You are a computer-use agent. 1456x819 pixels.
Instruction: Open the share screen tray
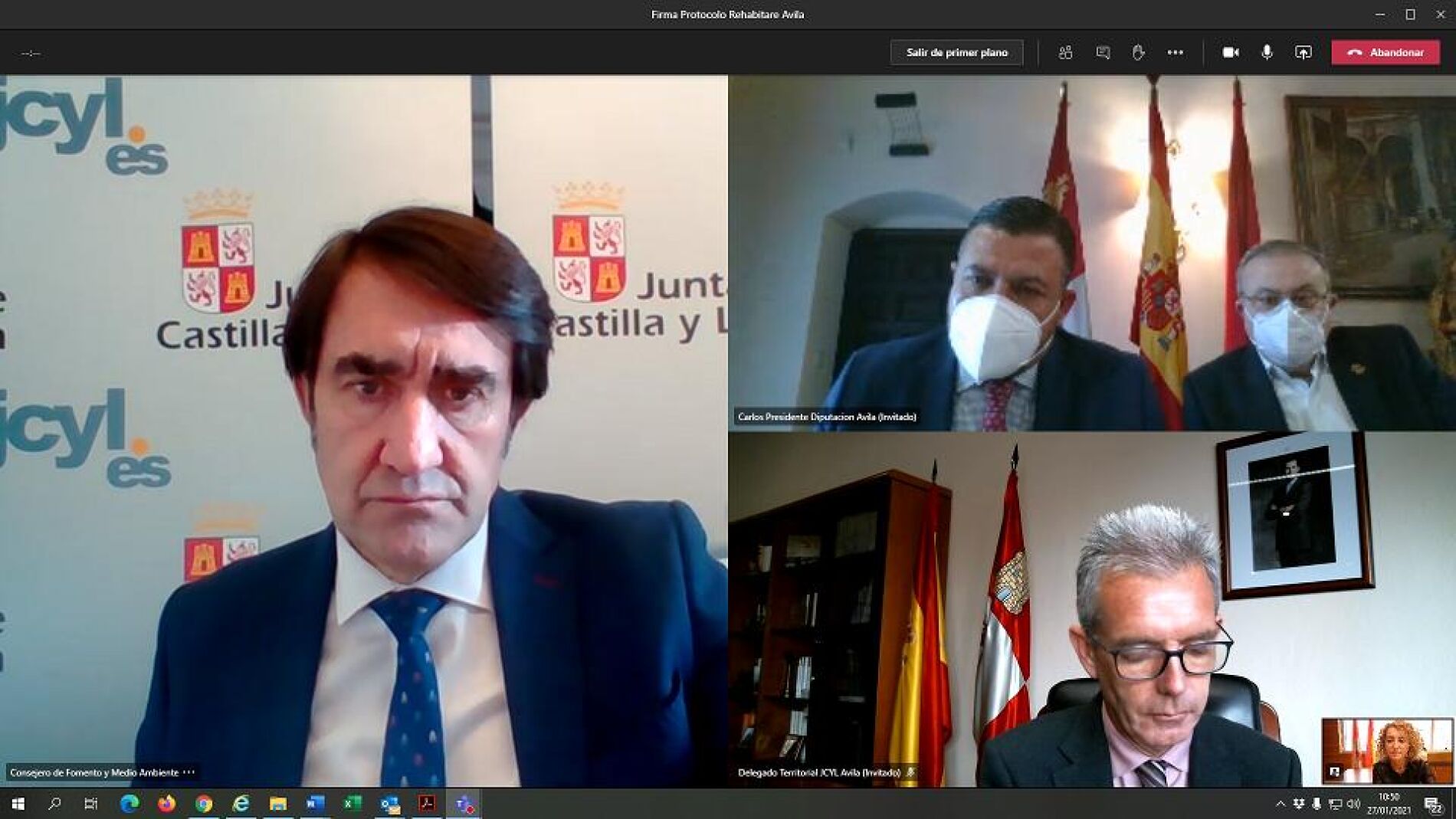(1303, 53)
